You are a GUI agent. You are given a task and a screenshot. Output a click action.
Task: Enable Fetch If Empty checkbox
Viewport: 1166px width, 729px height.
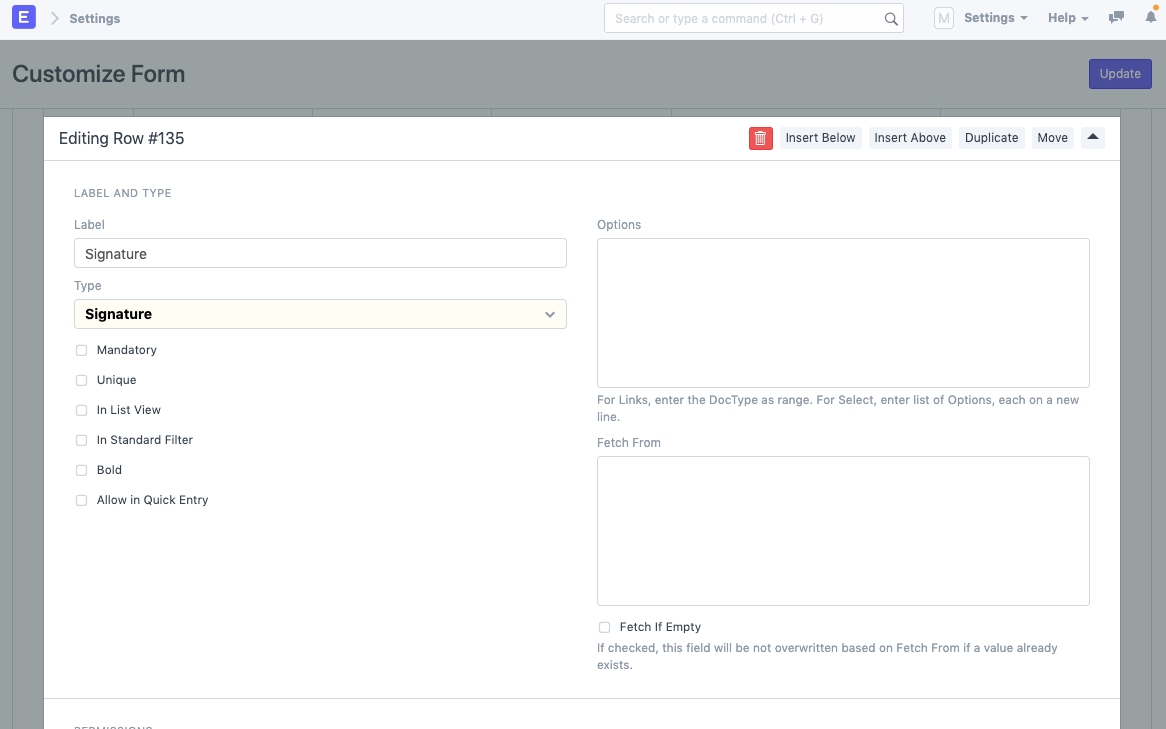(x=604, y=628)
